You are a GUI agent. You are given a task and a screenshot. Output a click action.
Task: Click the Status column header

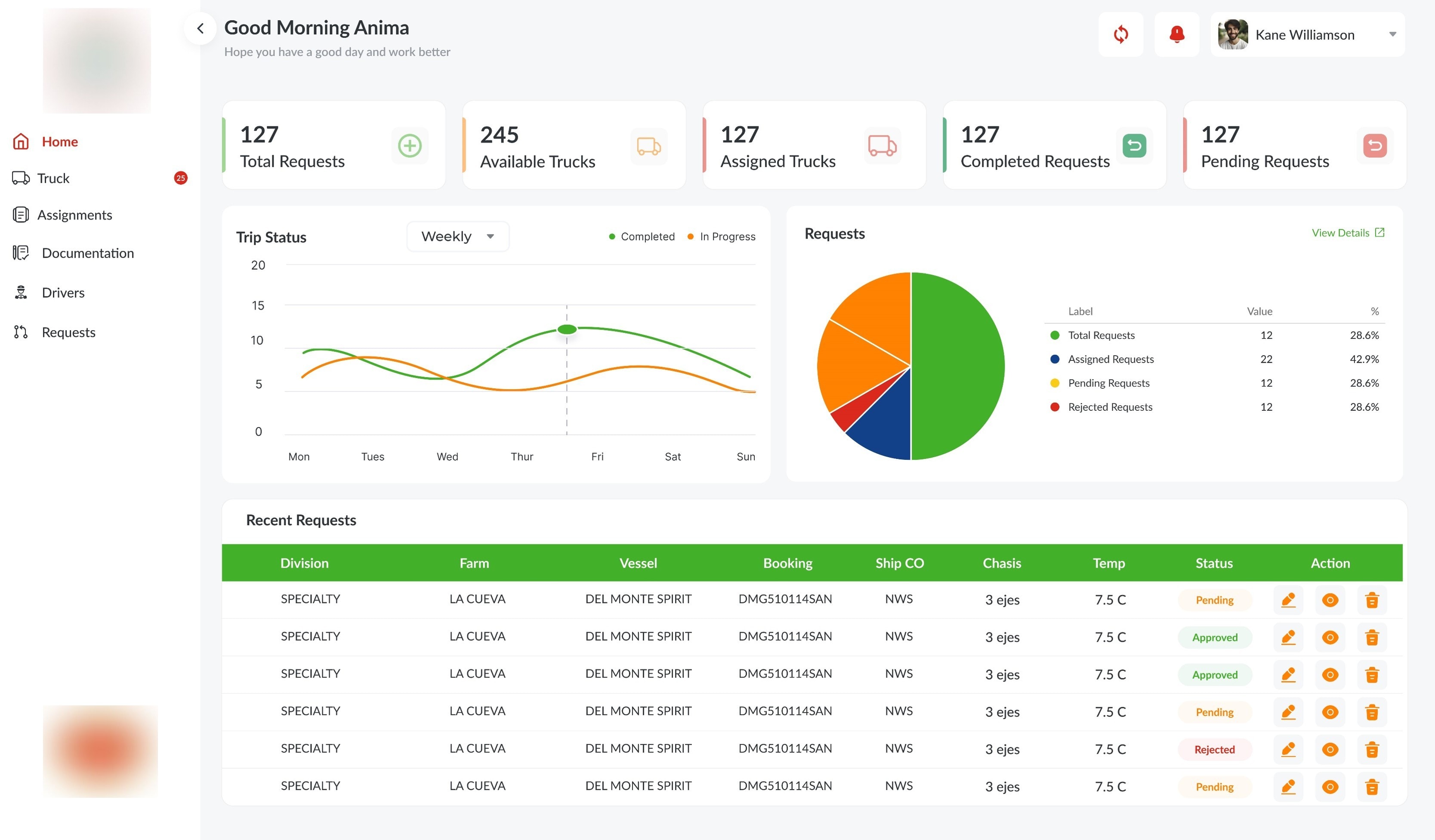pos(1214,563)
